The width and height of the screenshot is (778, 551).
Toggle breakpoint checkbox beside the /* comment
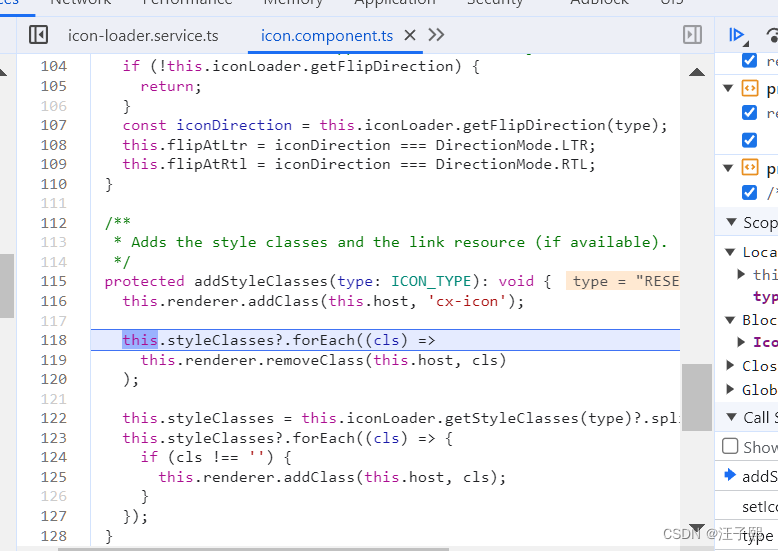coord(749,193)
